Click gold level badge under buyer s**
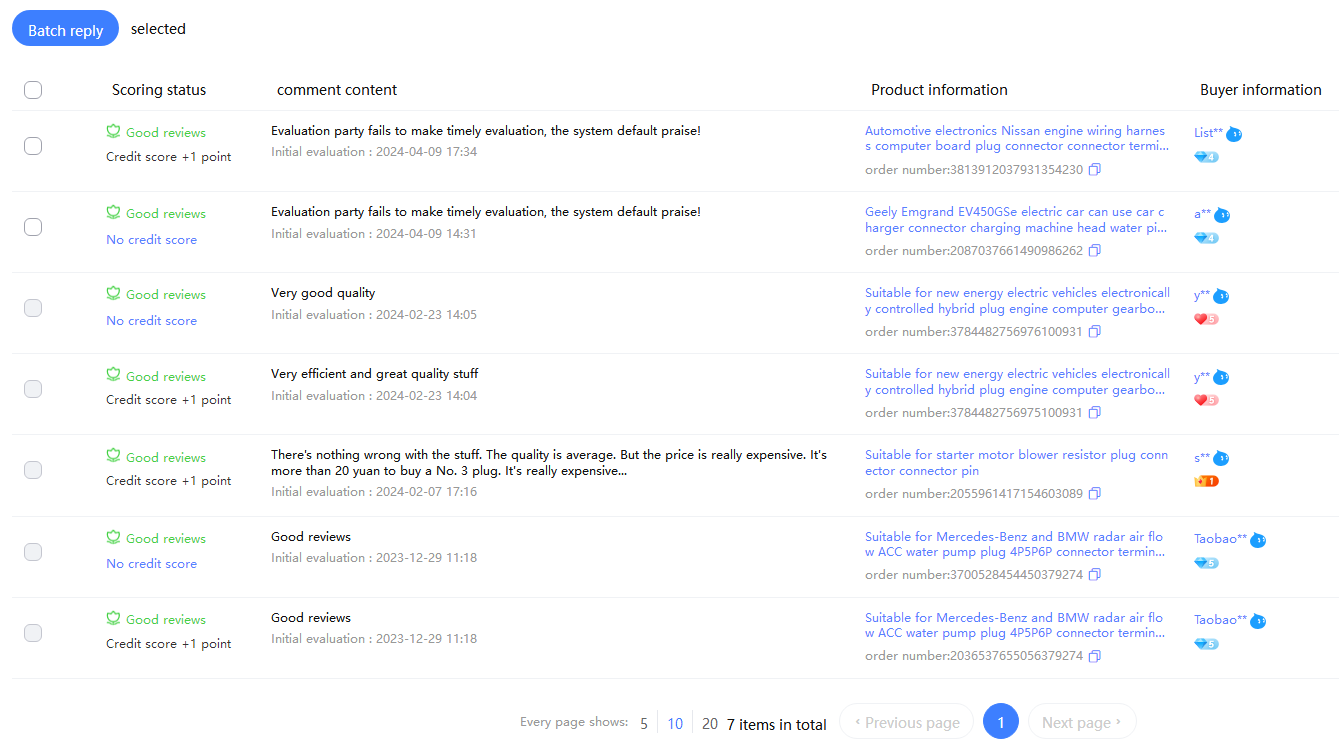The width and height of the screenshot is (1339, 753). tap(1206, 482)
